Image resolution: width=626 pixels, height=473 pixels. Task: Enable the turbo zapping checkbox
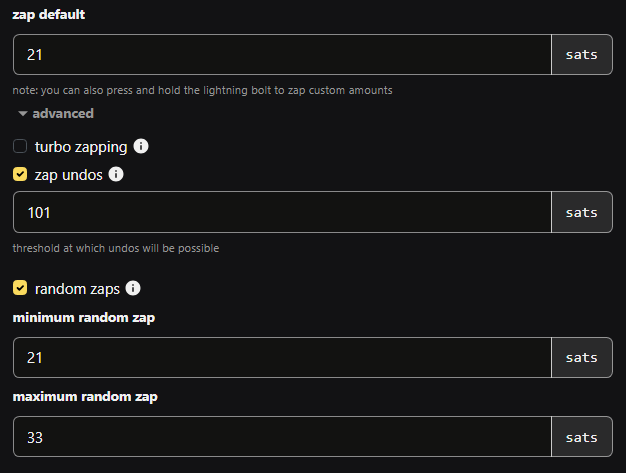coord(20,146)
